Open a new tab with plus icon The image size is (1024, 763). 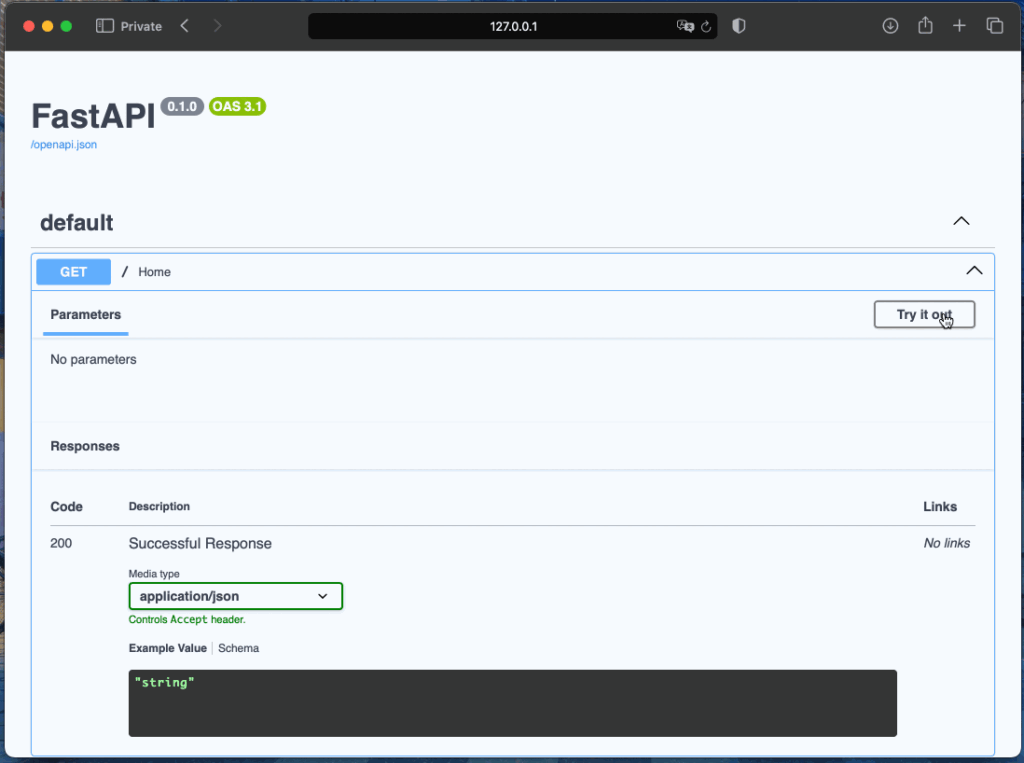tap(959, 26)
